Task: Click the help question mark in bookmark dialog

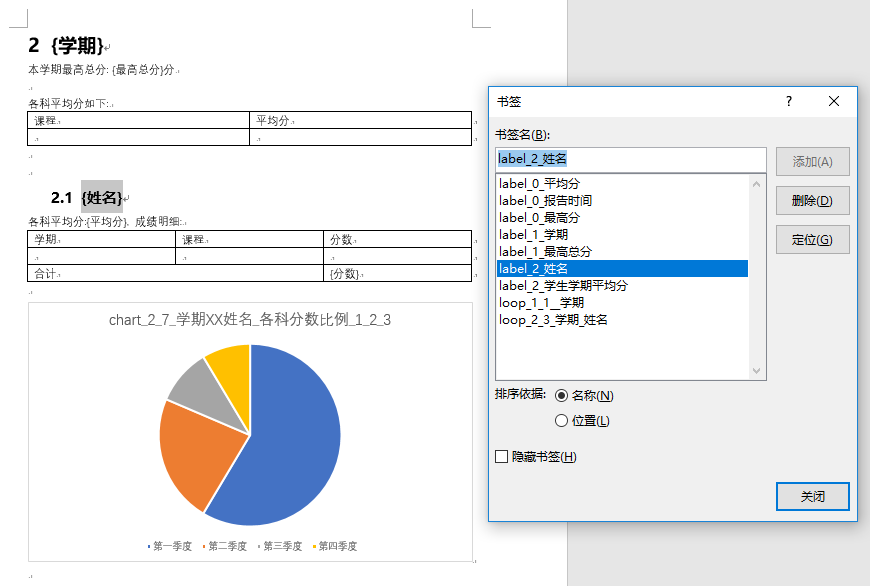Action: pos(788,101)
